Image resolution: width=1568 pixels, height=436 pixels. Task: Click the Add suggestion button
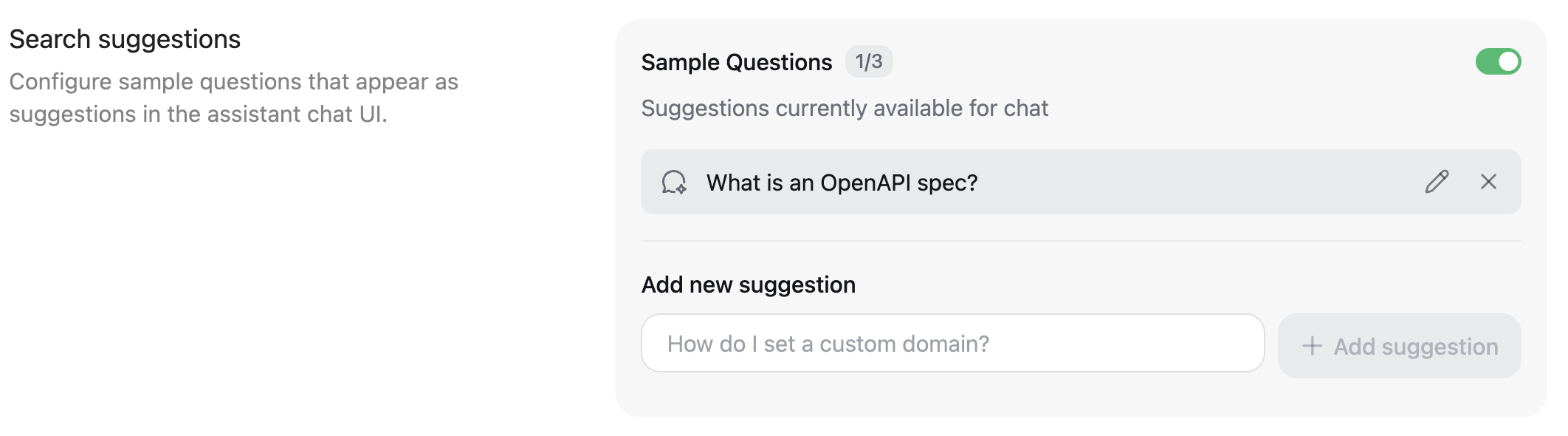click(x=1399, y=345)
